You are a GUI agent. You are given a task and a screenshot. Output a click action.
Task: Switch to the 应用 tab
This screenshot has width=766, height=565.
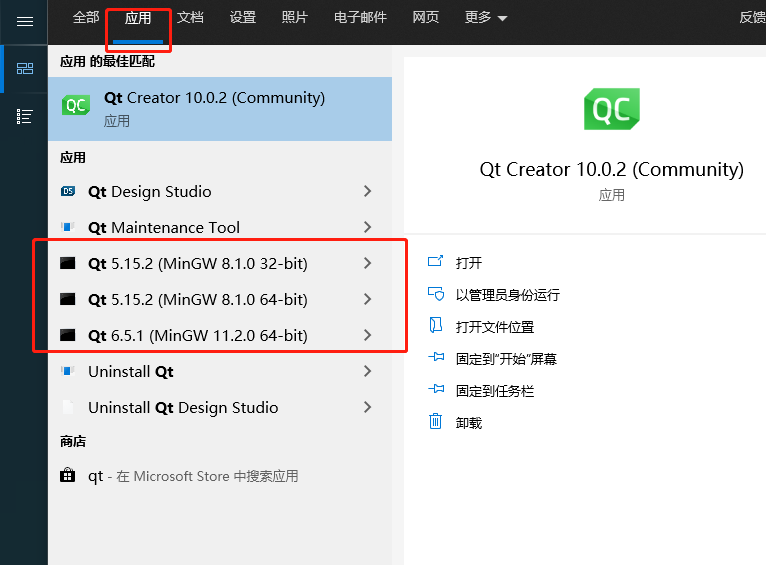pyautogui.click(x=138, y=19)
